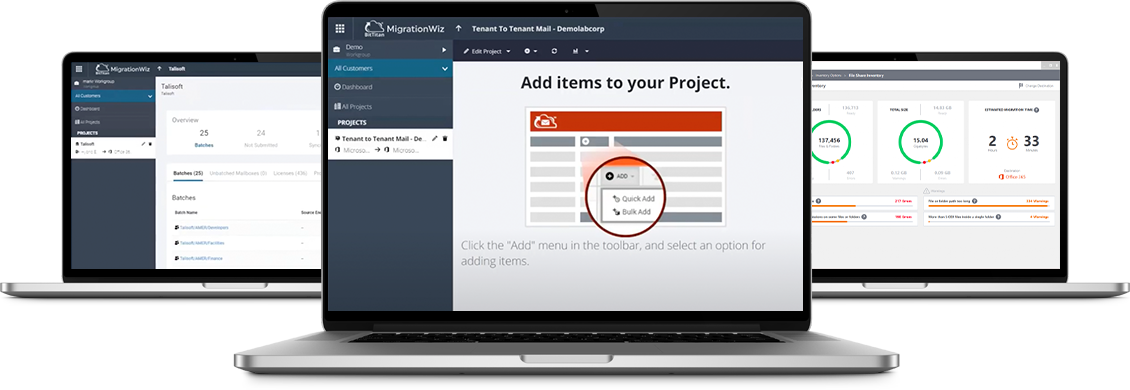Open the apps grid icon on center laptop
Image resolution: width=1130 pixels, height=390 pixels.
point(340,29)
